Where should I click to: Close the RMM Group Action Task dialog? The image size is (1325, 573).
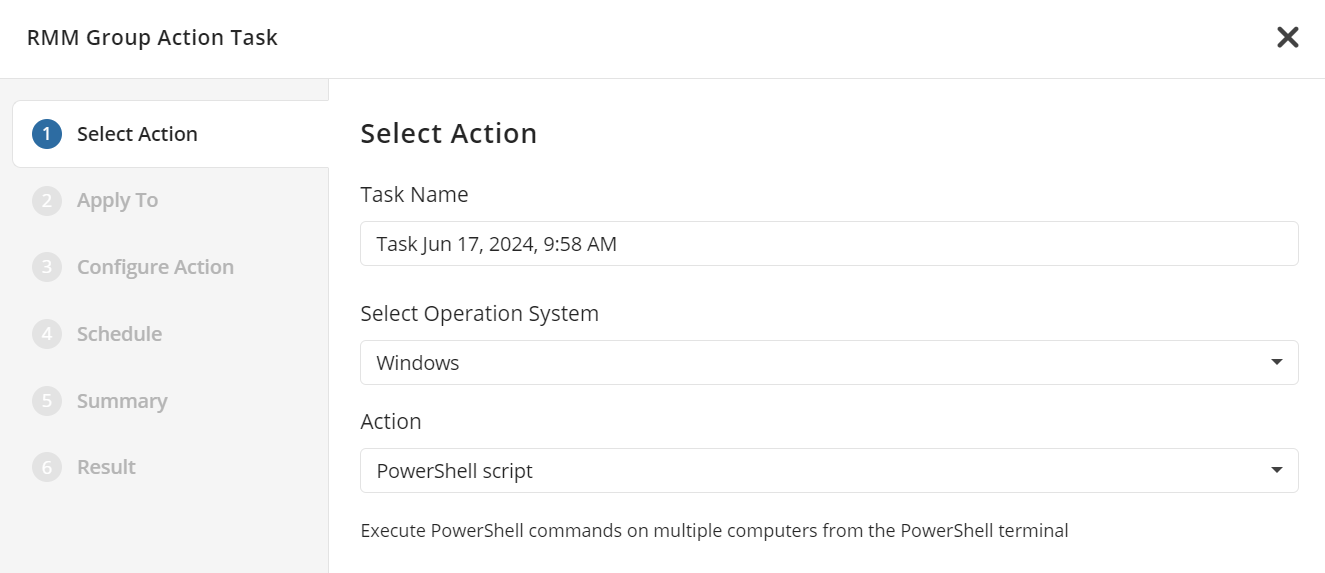point(1287,38)
